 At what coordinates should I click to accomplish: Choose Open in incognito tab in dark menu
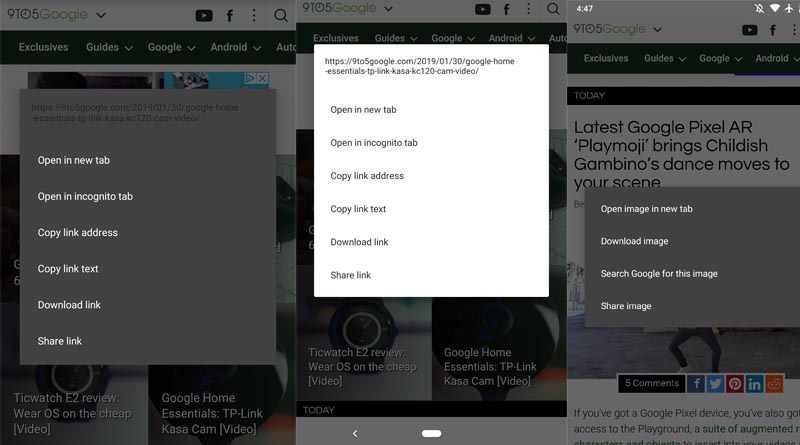point(85,196)
